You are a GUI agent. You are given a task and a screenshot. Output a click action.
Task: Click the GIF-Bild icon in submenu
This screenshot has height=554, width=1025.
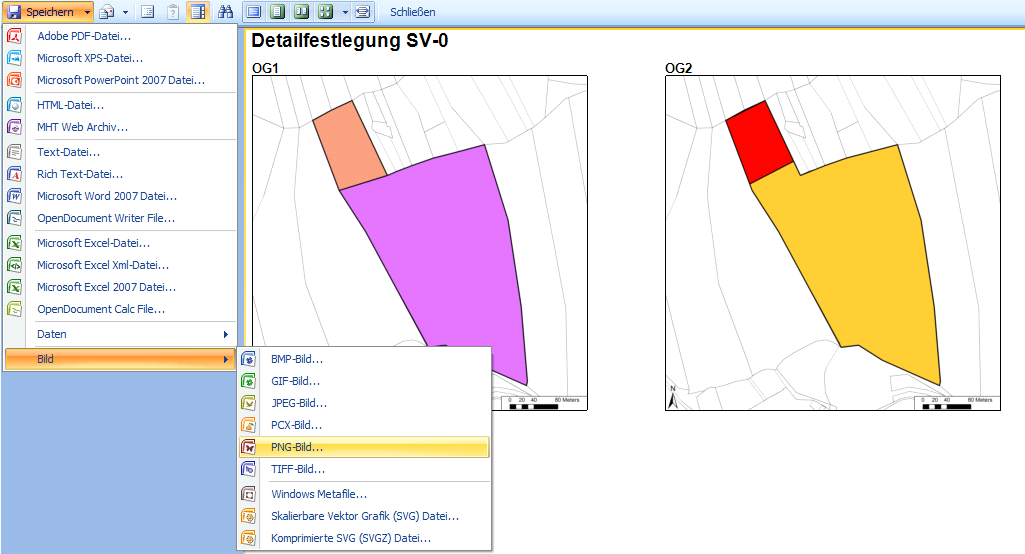249,382
